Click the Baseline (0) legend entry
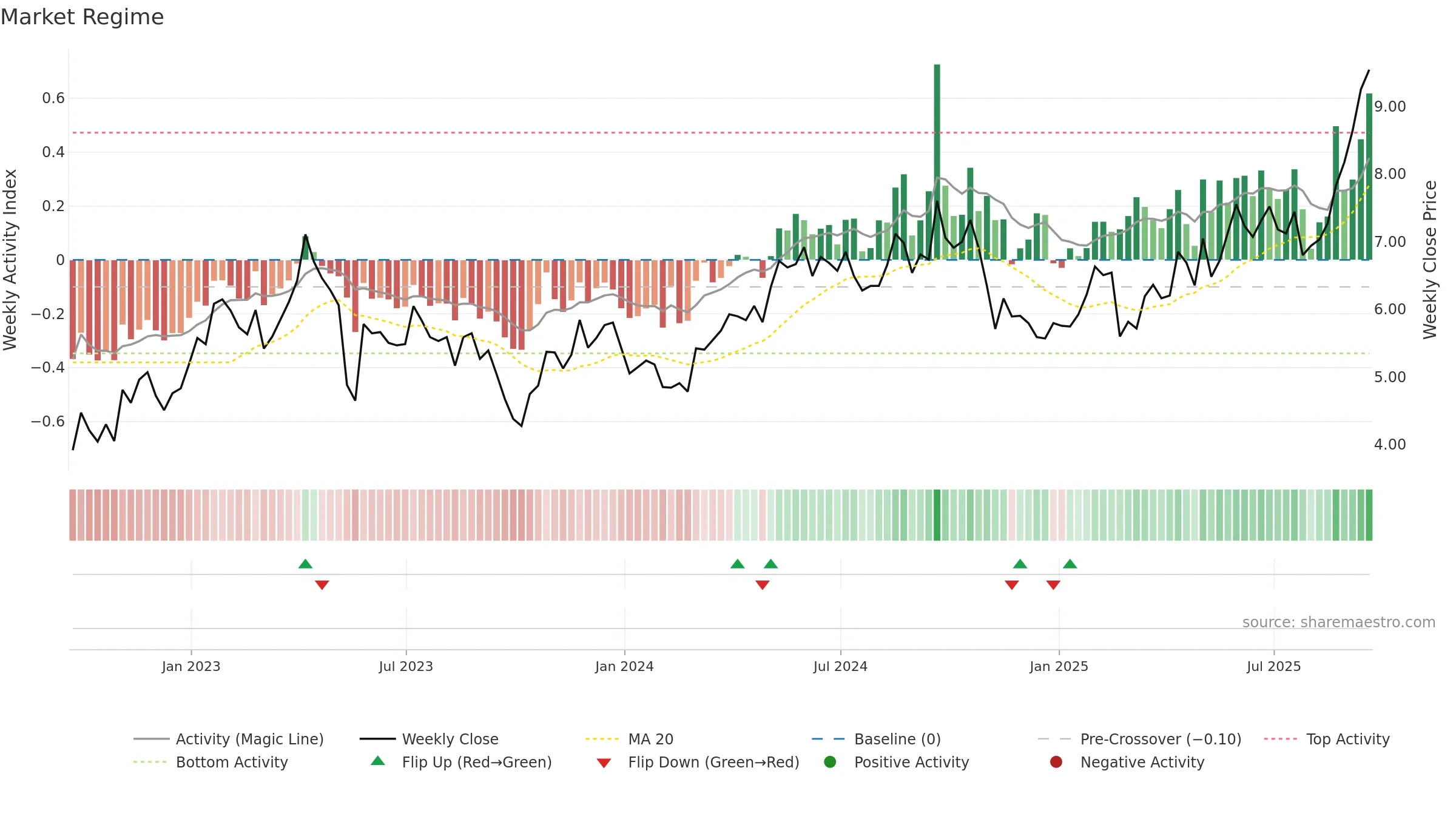Image resolution: width=1456 pixels, height=819 pixels. pyautogui.click(x=876, y=739)
